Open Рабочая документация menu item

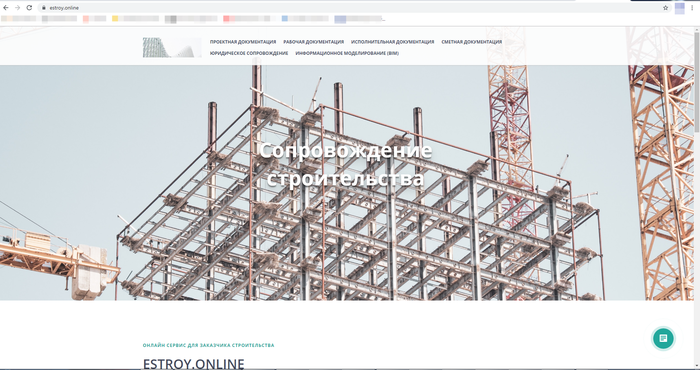tap(313, 42)
